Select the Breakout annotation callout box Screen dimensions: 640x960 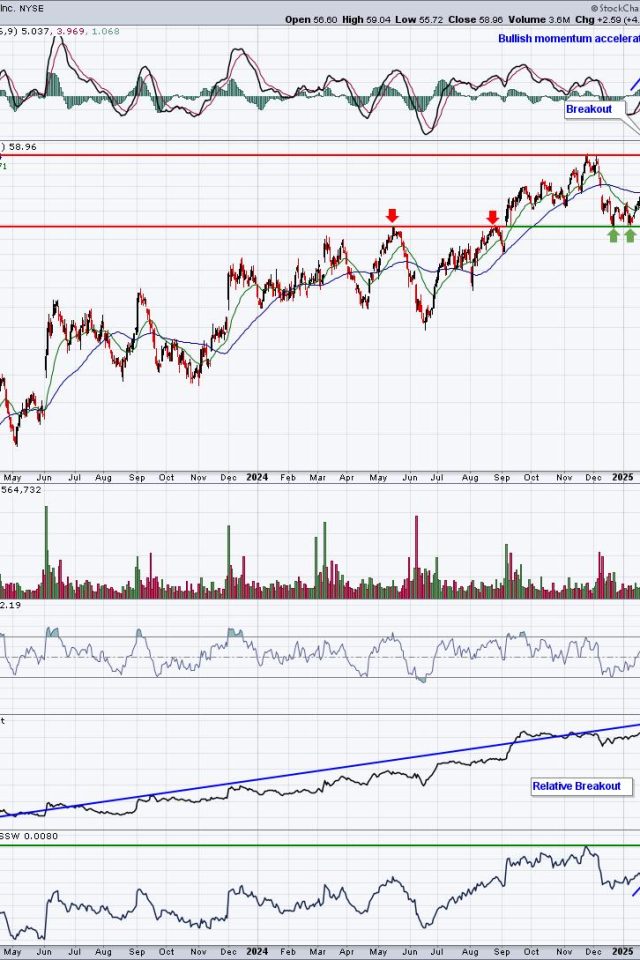pos(589,109)
